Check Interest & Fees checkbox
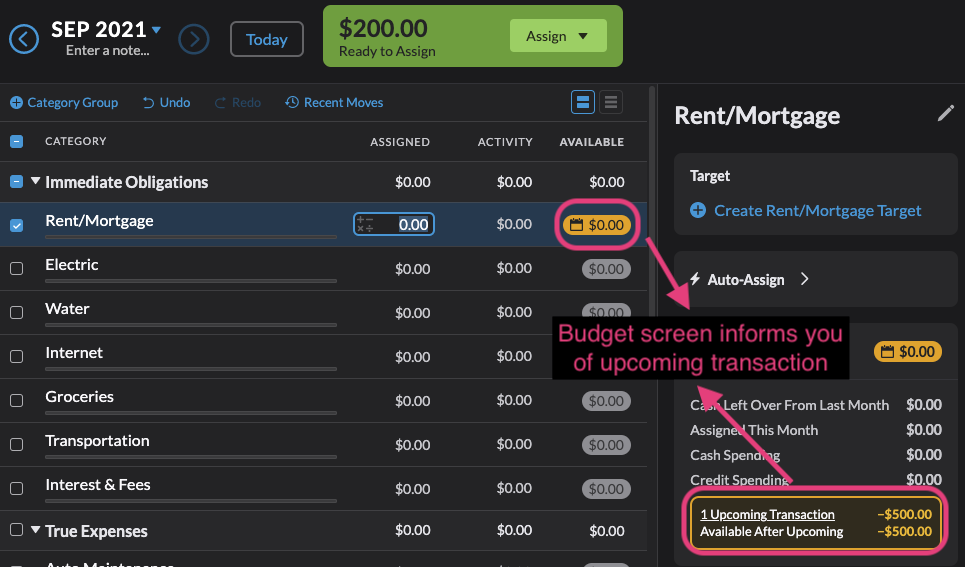The height and width of the screenshot is (567, 965). coord(17,488)
